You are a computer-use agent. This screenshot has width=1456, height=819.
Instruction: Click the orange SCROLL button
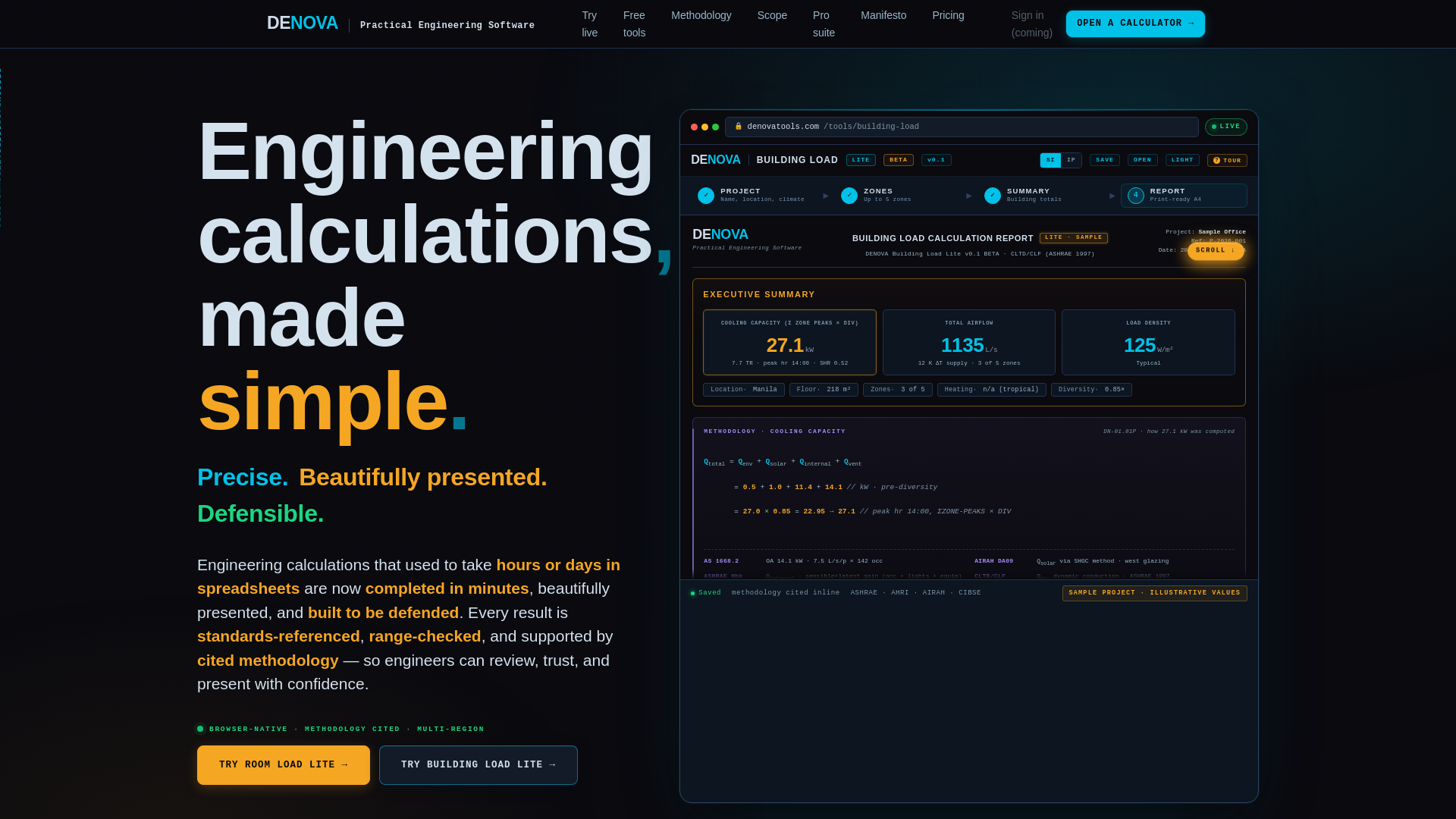pyautogui.click(x=1216, y=250)
